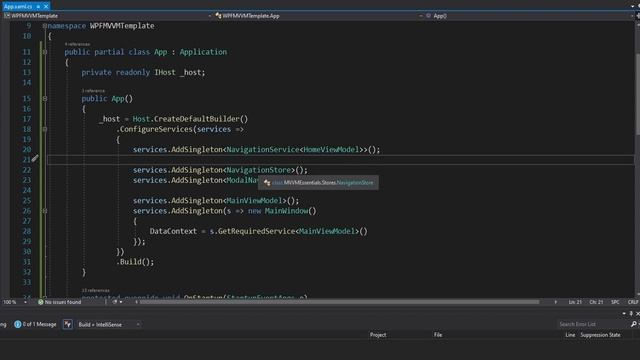640x360 pixels.
Task: Collapse the App() constructor on line 15
Action: coord(45,98)
